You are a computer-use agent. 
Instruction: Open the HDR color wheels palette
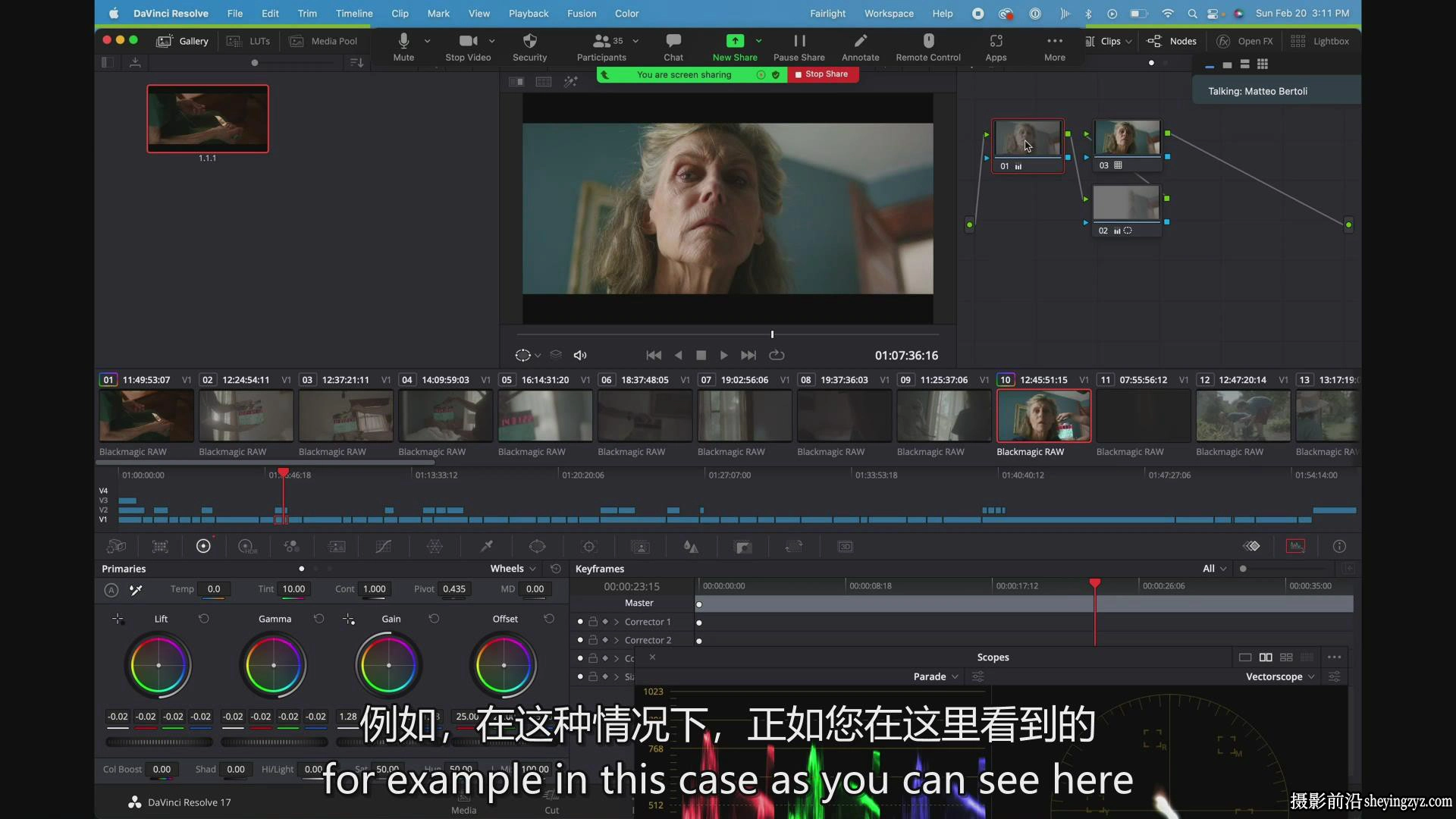247,546
